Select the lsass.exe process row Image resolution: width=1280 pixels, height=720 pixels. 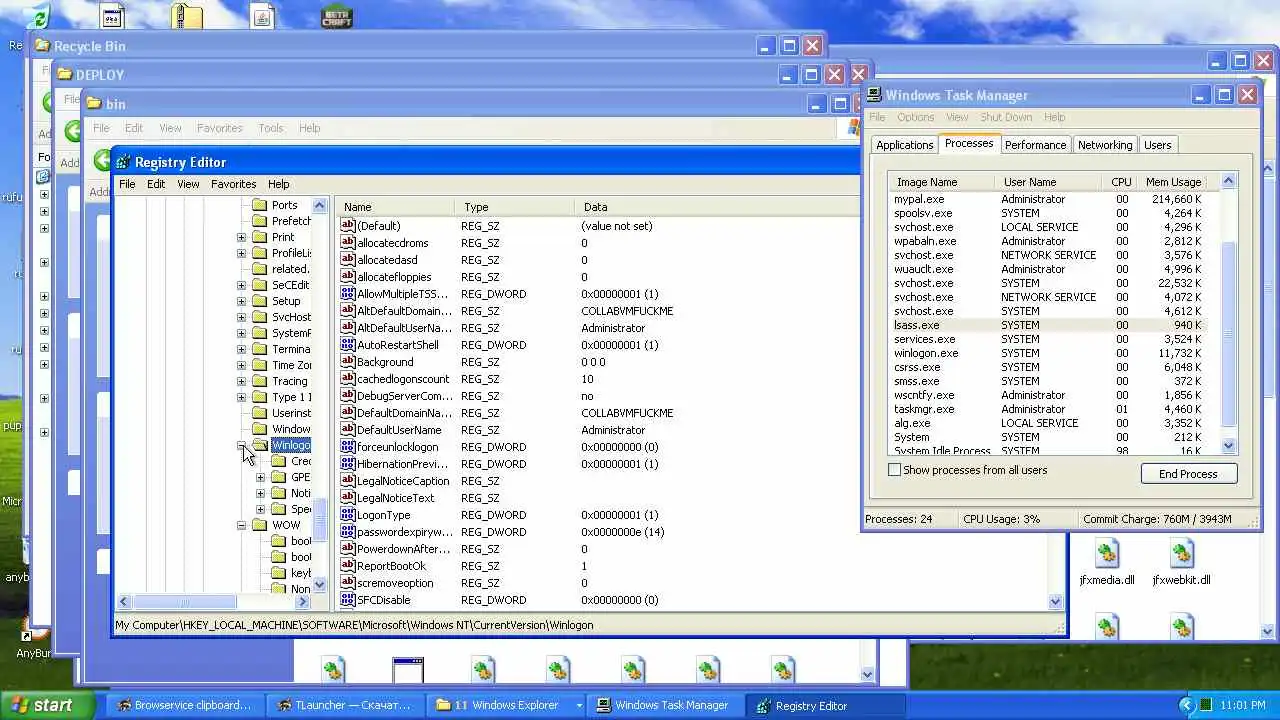tap(1046, 325)
